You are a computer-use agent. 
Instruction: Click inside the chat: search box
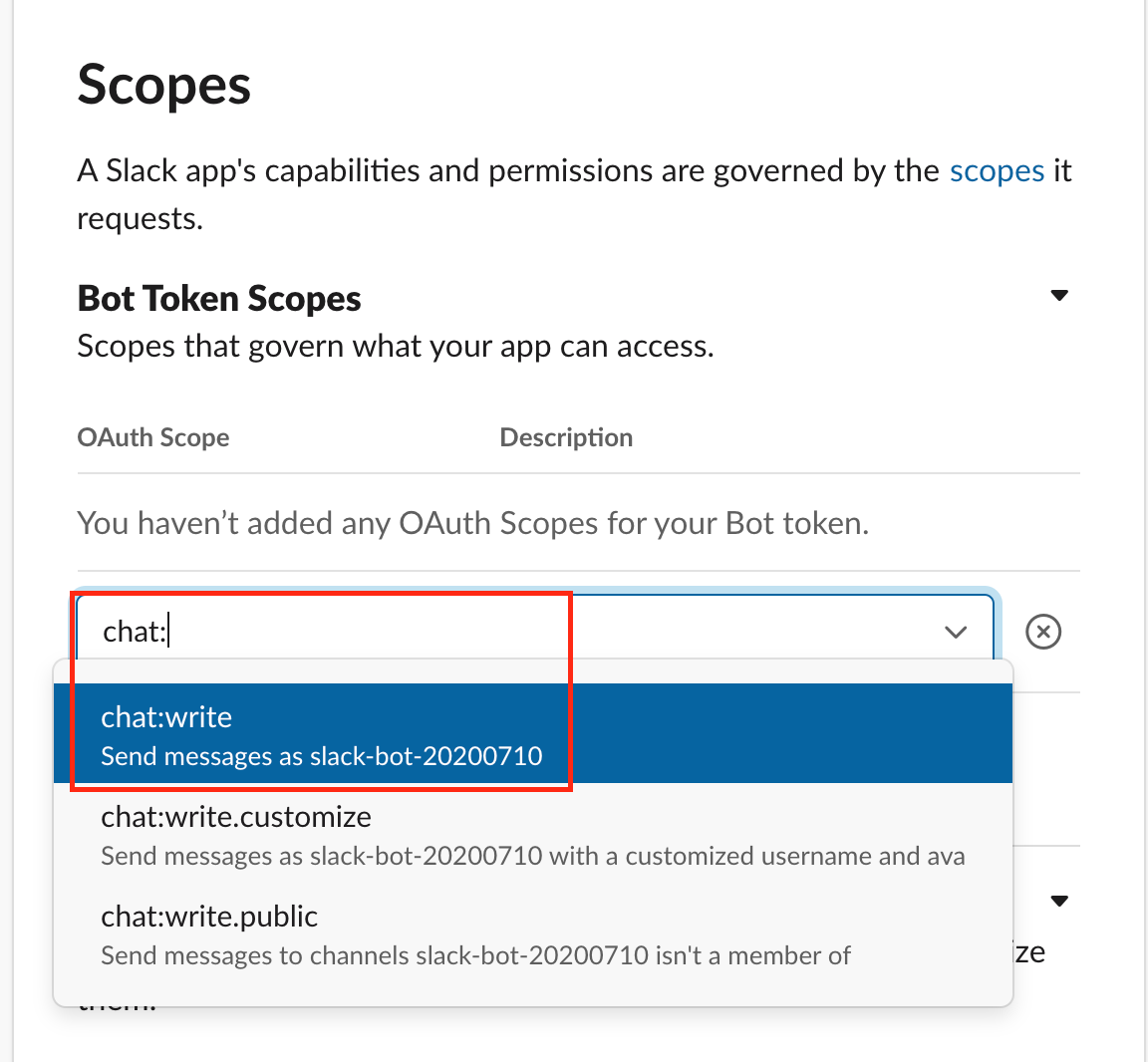click(299, 631)
